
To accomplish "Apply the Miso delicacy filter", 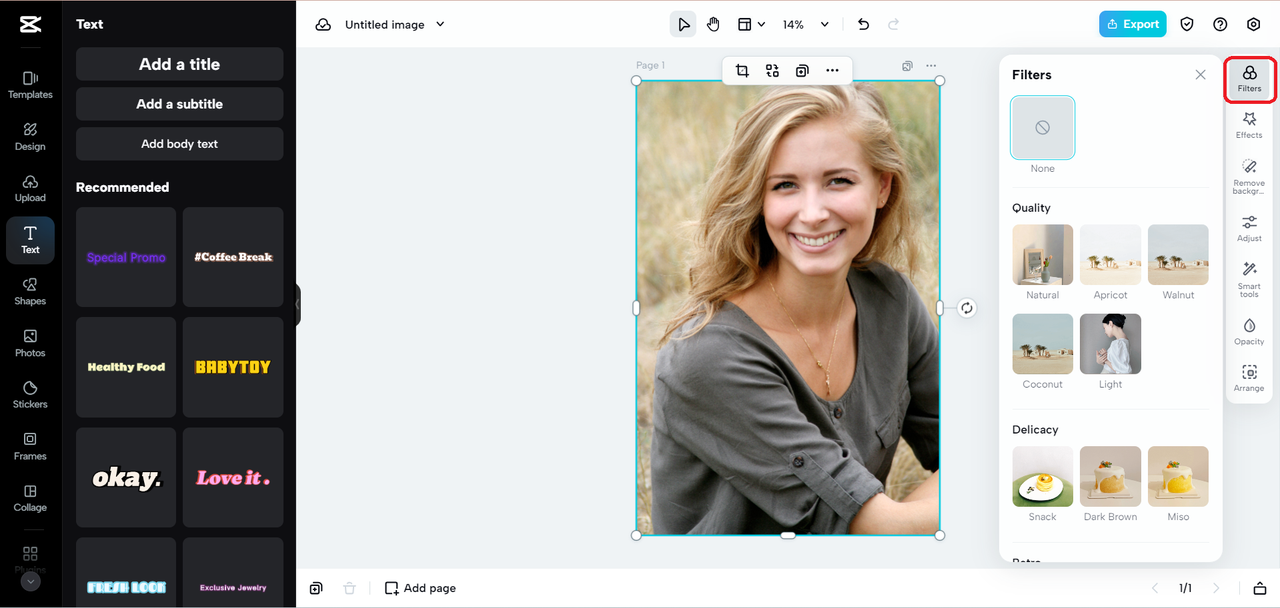I will [x=1178, y=477].
